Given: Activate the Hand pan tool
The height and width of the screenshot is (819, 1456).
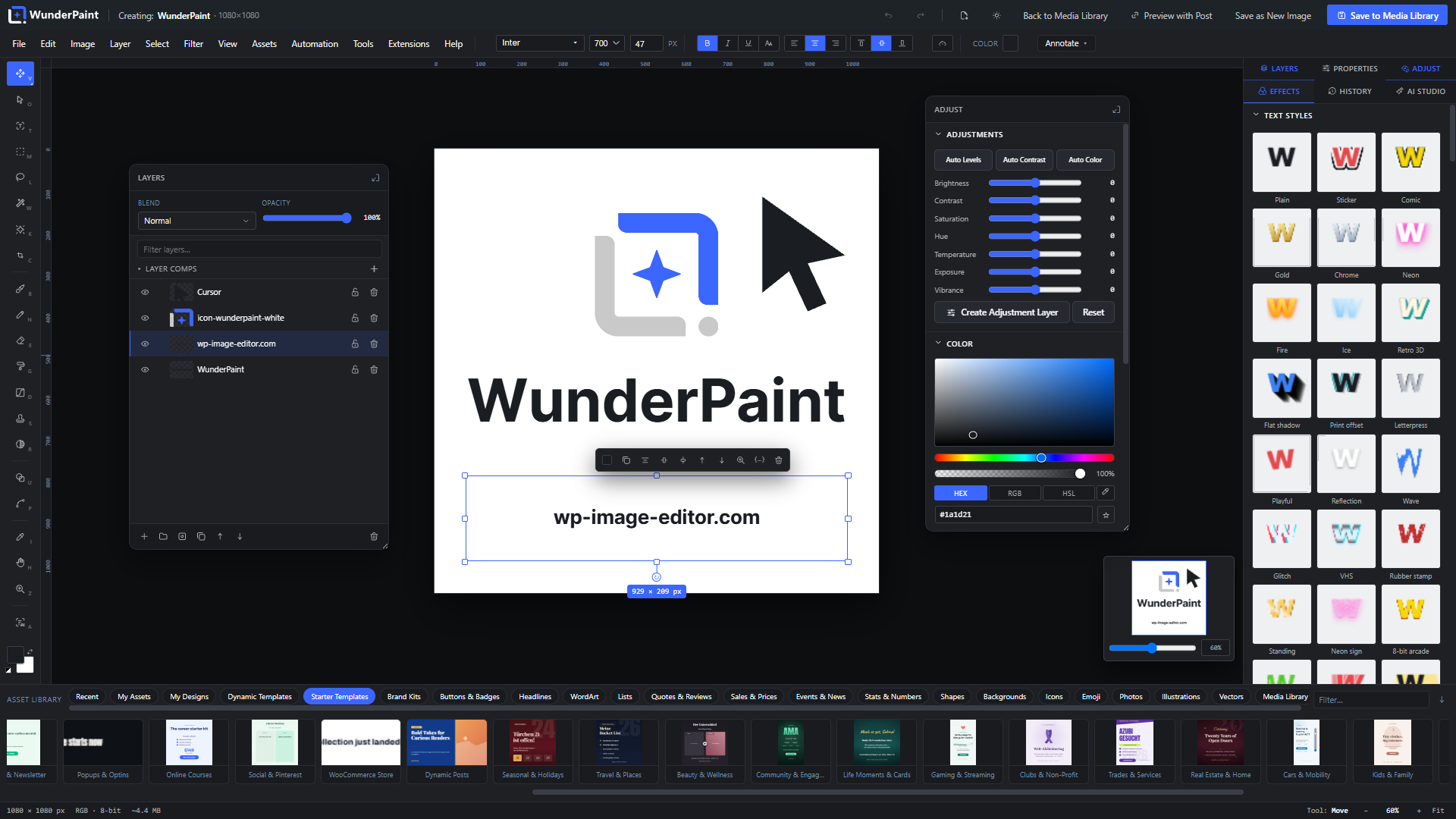Looking at the screenshot, I should coord(20,563).
